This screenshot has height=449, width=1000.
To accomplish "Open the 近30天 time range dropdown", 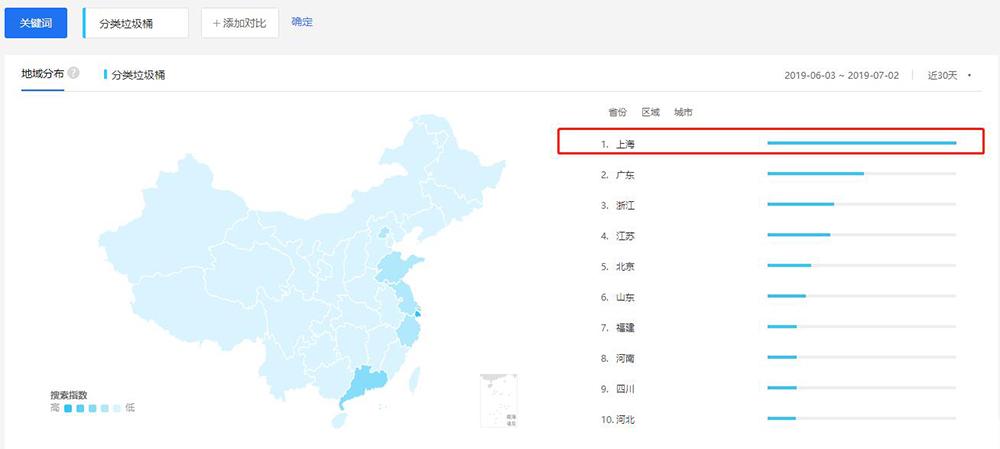I will [x=948, y=75].
